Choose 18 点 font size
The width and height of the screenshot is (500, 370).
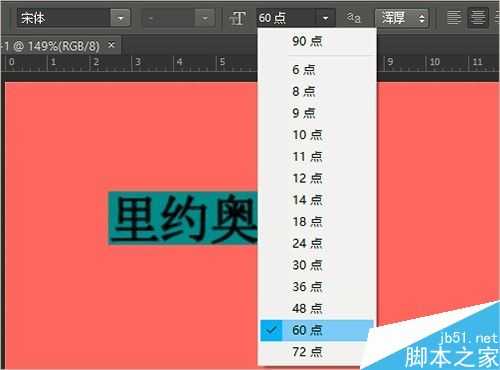click(x=317, y=222)
